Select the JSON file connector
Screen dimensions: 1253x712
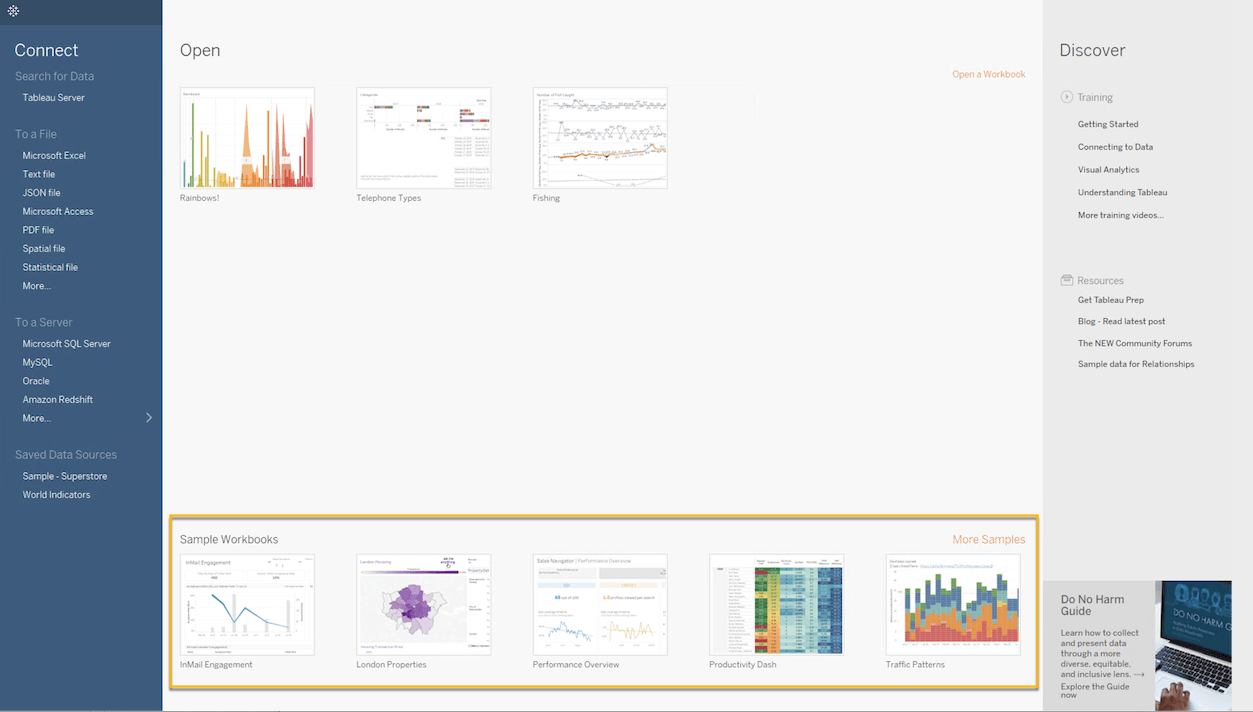42,193
